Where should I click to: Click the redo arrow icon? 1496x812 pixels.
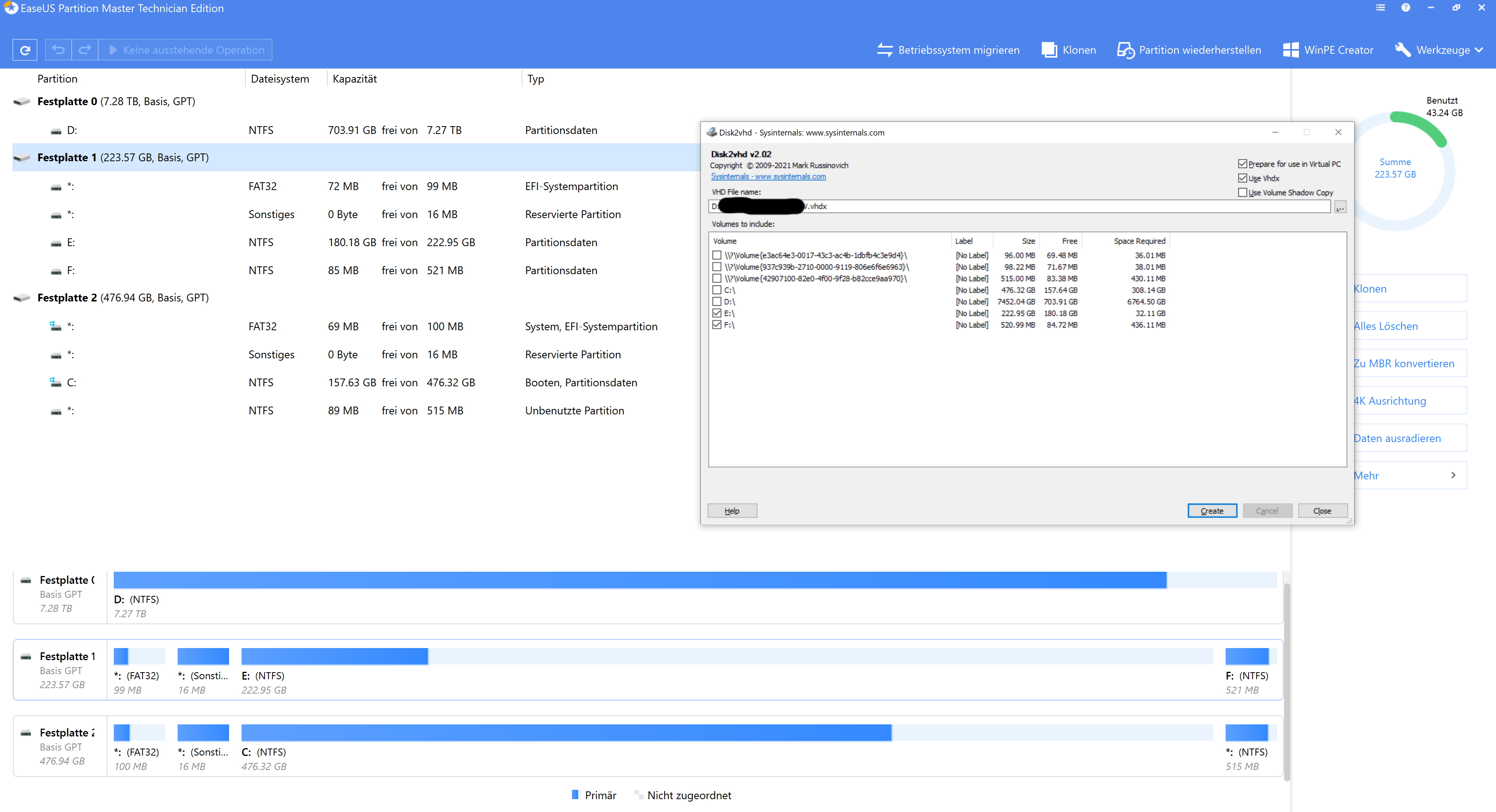click(85, 50)
